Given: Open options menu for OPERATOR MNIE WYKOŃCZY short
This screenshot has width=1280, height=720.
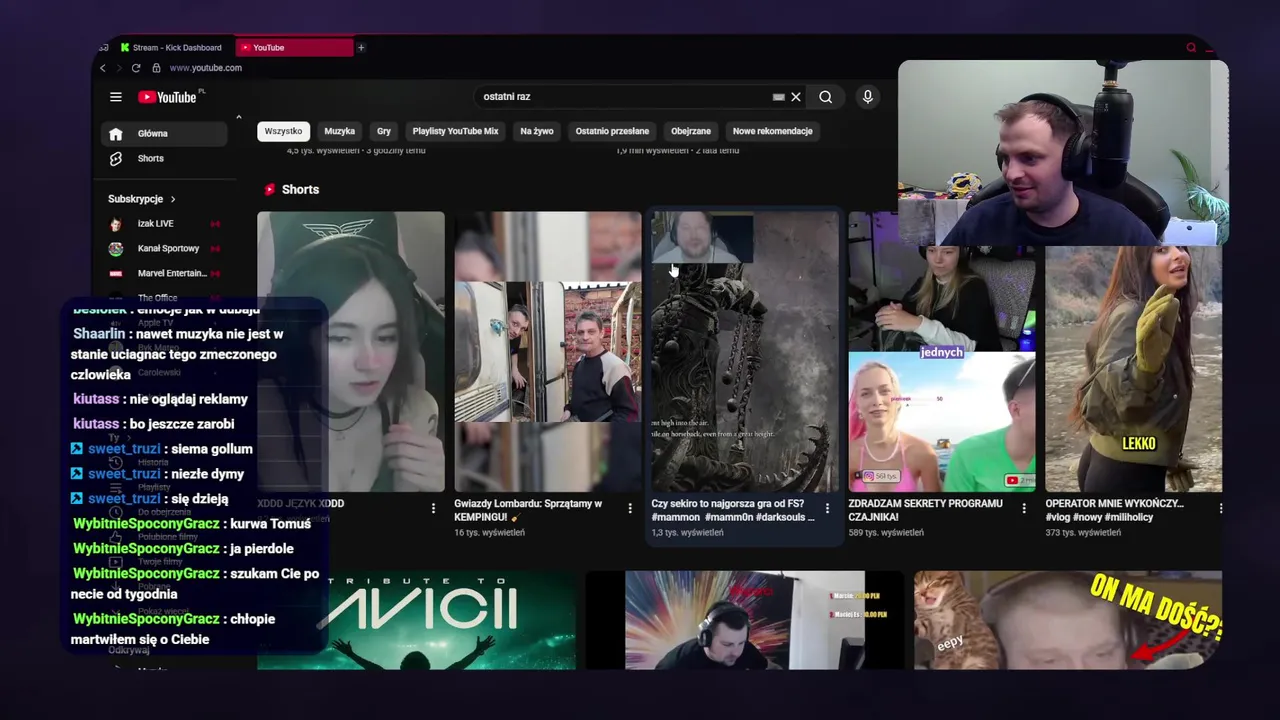Looking at the screenshot, I should coord(1220,508).
